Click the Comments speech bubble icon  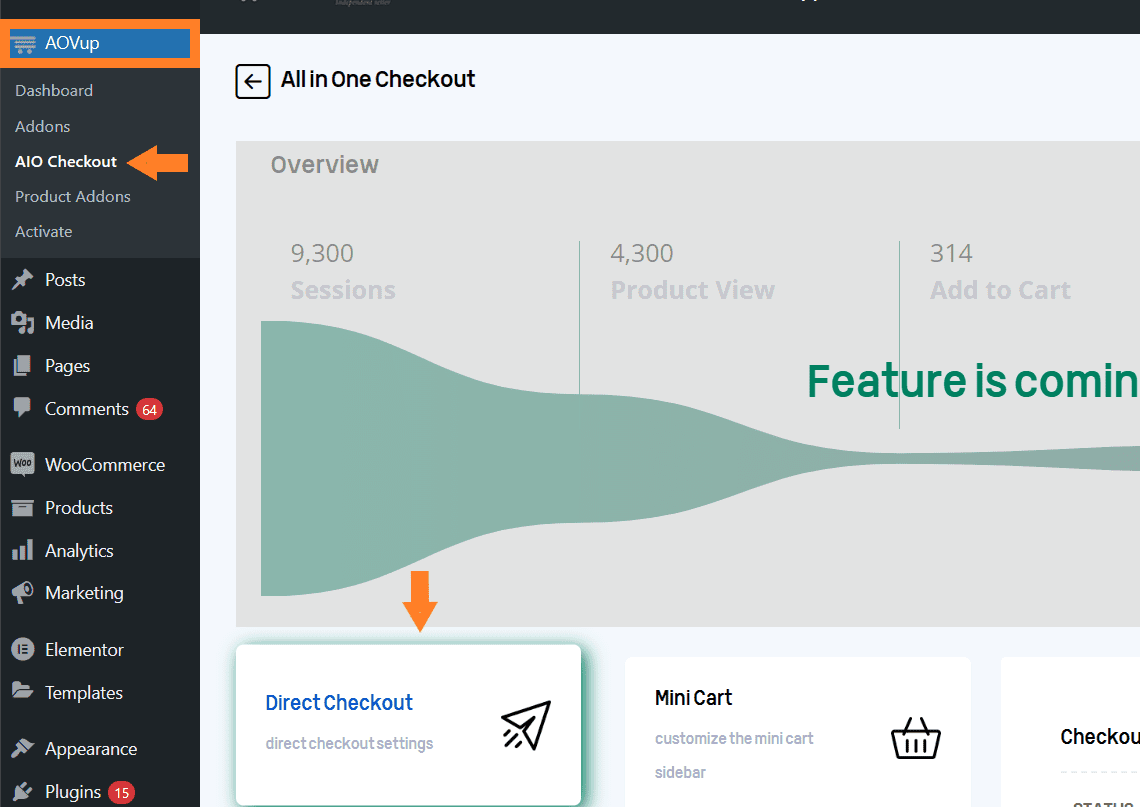point(23,407)
